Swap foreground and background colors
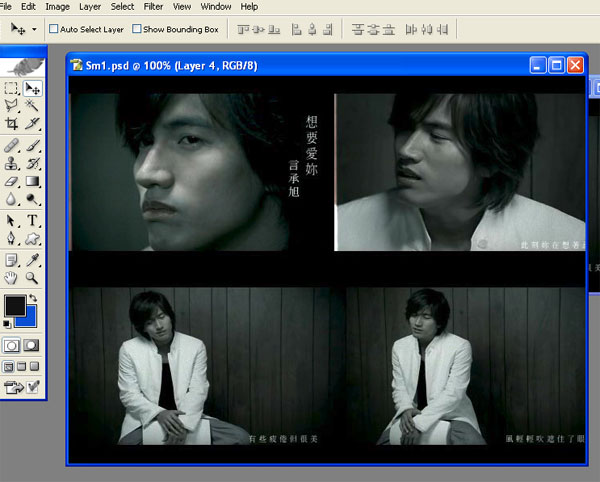Viewport: 600px width, 482px height. 33,298
